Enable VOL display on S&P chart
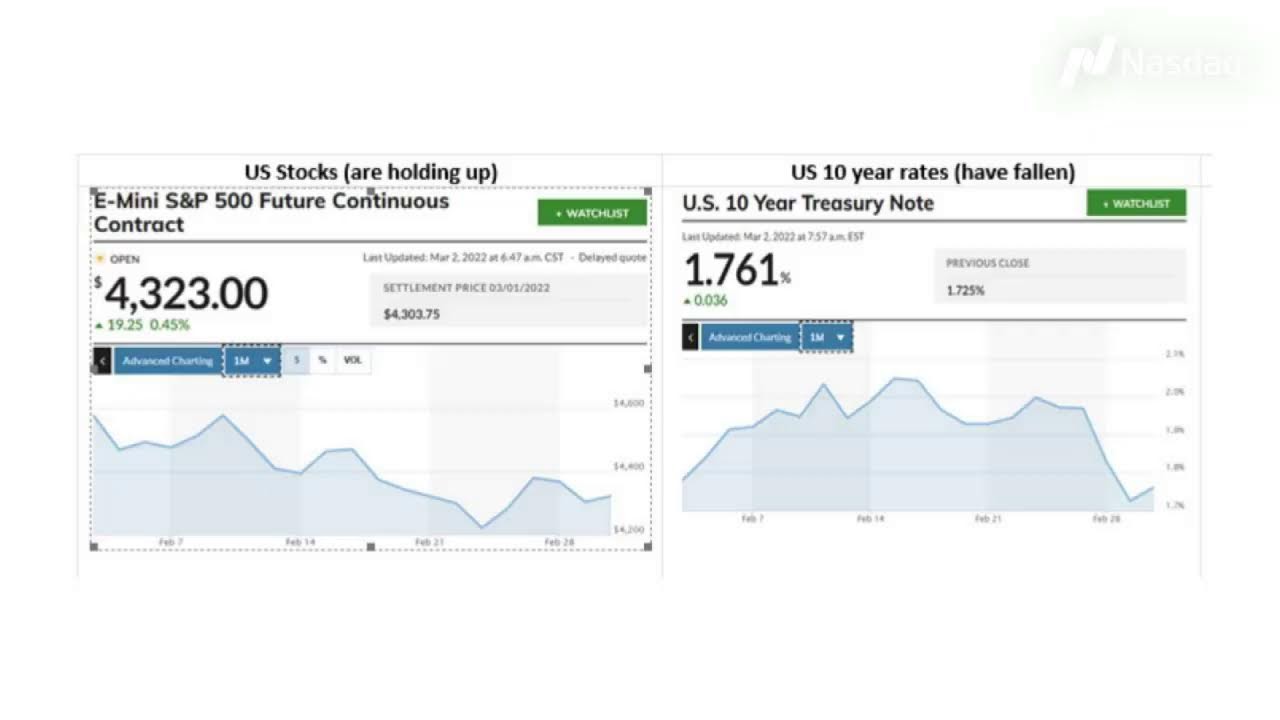The image size is (1280, 720). (x=352, y=360)
